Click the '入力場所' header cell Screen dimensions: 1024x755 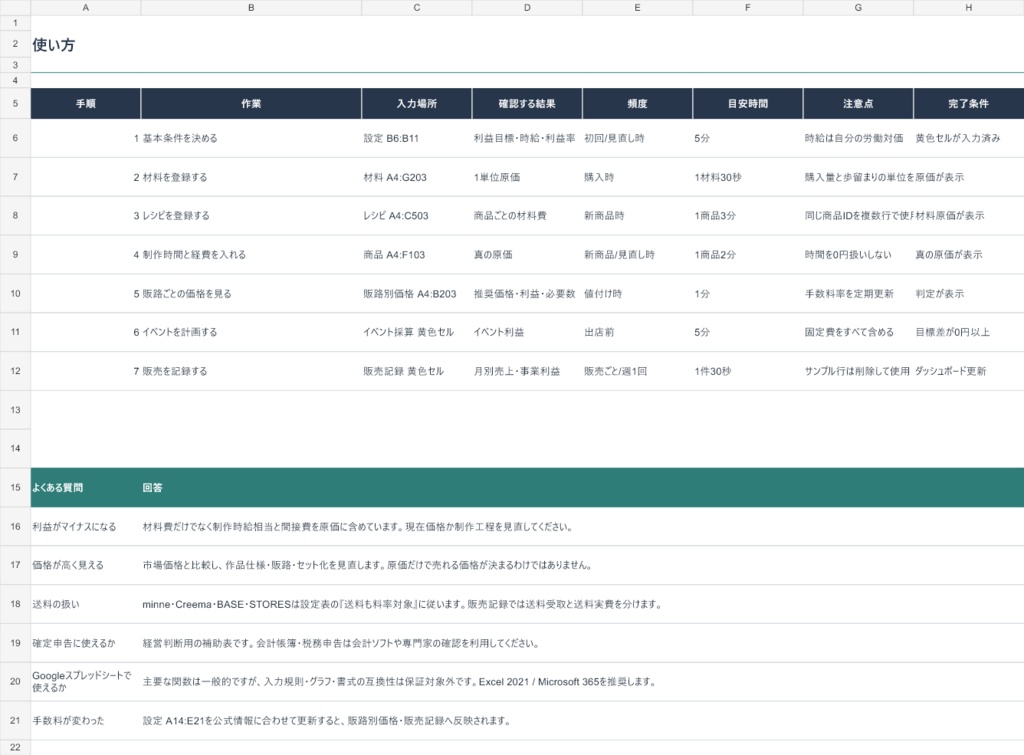(417, 103)
